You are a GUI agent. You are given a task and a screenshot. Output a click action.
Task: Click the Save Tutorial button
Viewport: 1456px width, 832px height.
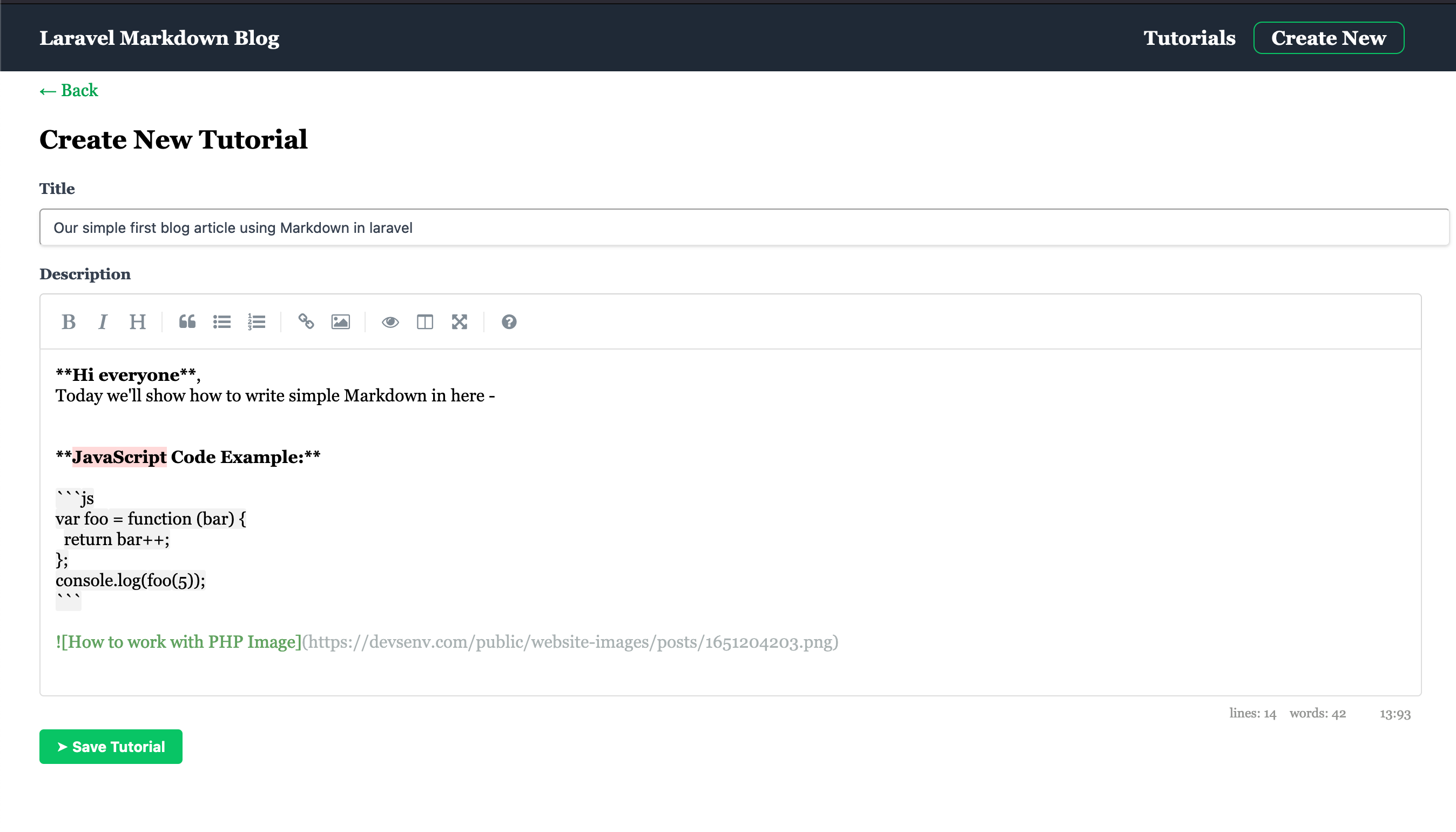(111, 746)
